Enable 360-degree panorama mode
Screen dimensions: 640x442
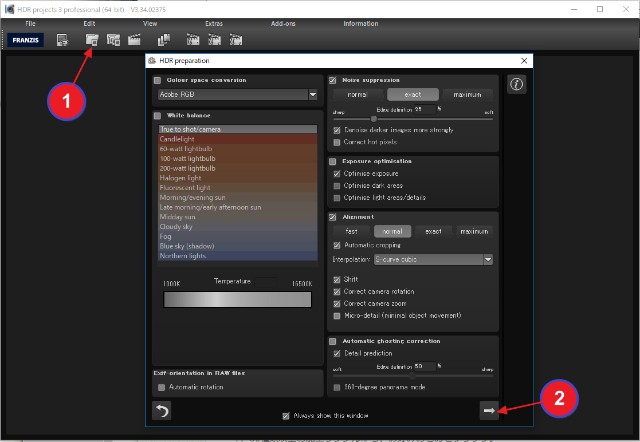pos(336,385)
